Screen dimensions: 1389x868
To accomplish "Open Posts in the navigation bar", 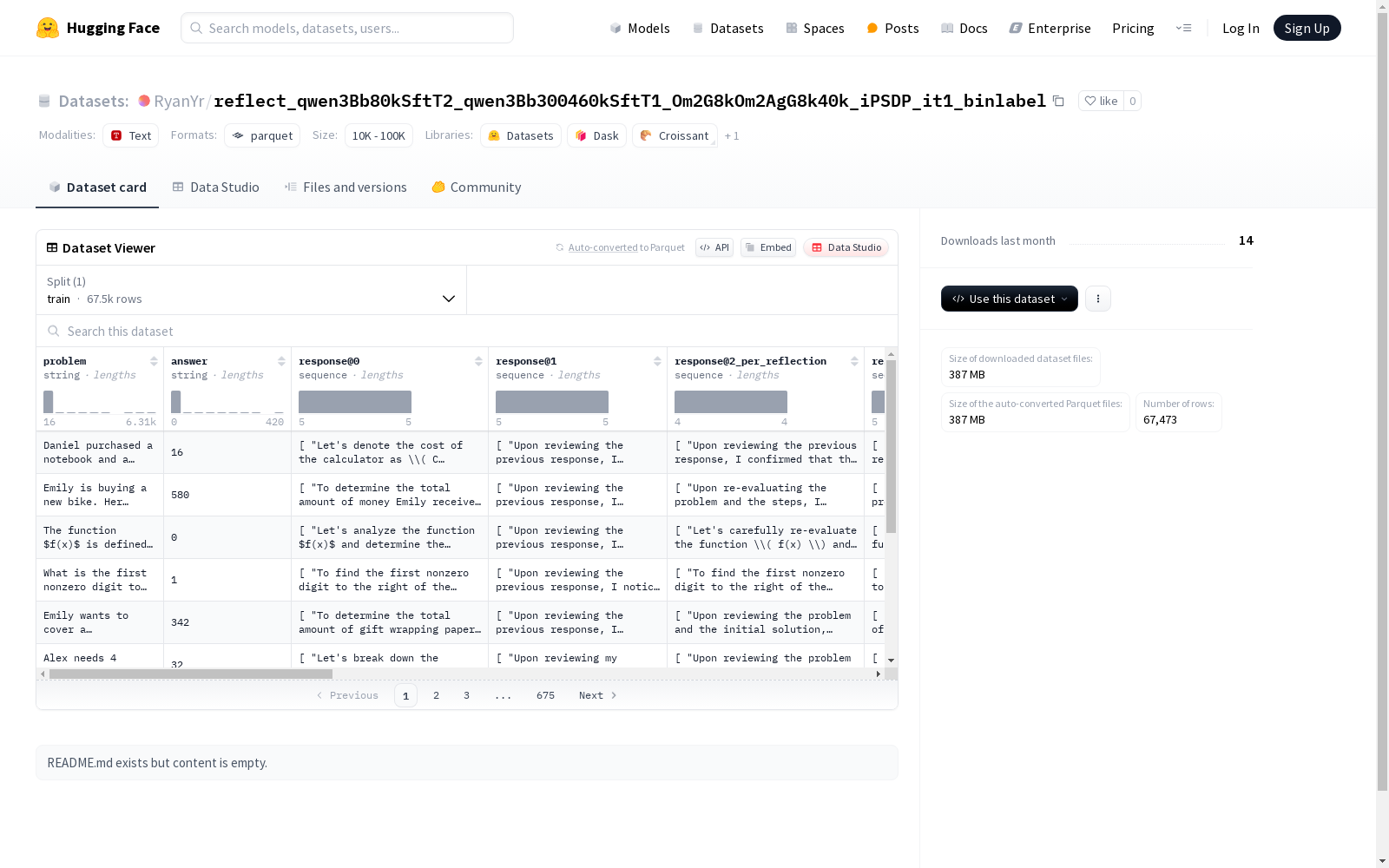I will click(x=892, y=28).
